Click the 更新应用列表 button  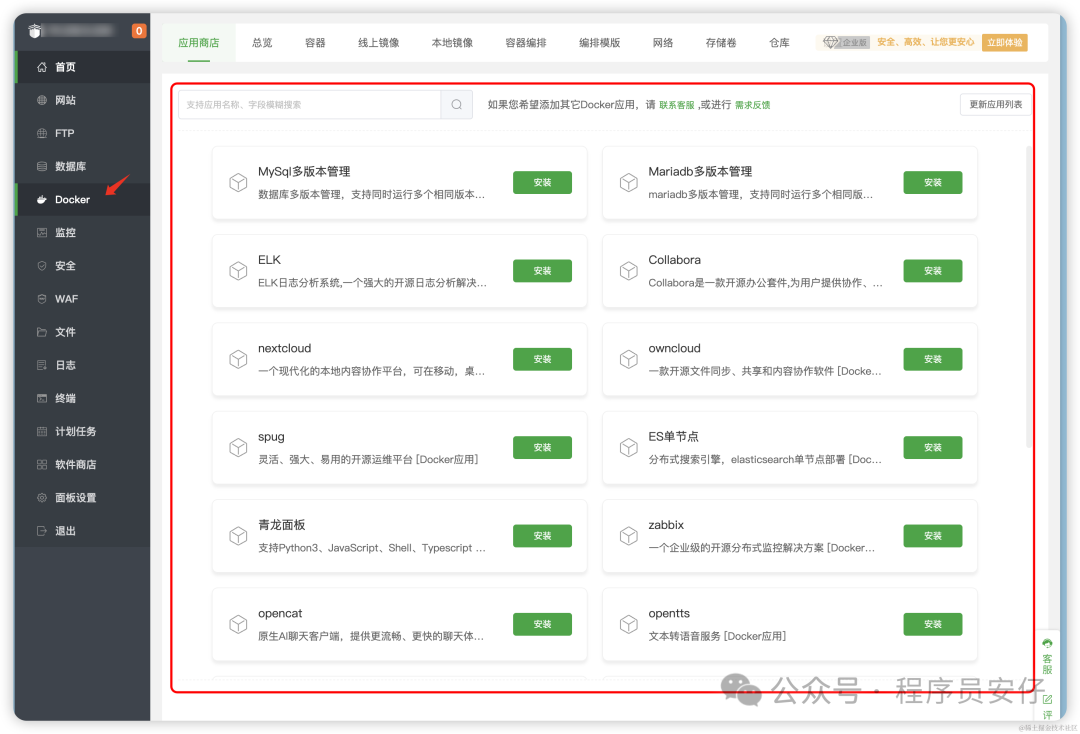click(995, 105)
